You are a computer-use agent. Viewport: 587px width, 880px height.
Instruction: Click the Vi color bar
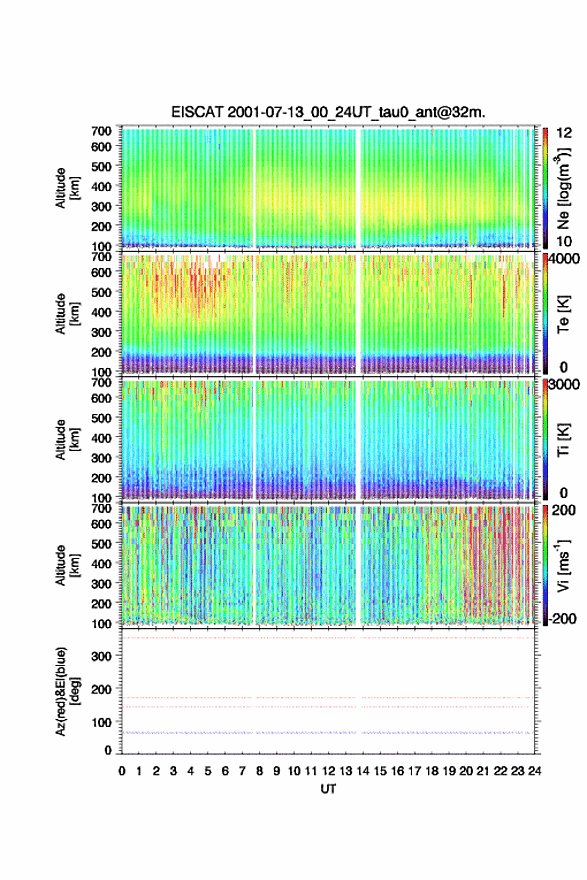point(545,566)
